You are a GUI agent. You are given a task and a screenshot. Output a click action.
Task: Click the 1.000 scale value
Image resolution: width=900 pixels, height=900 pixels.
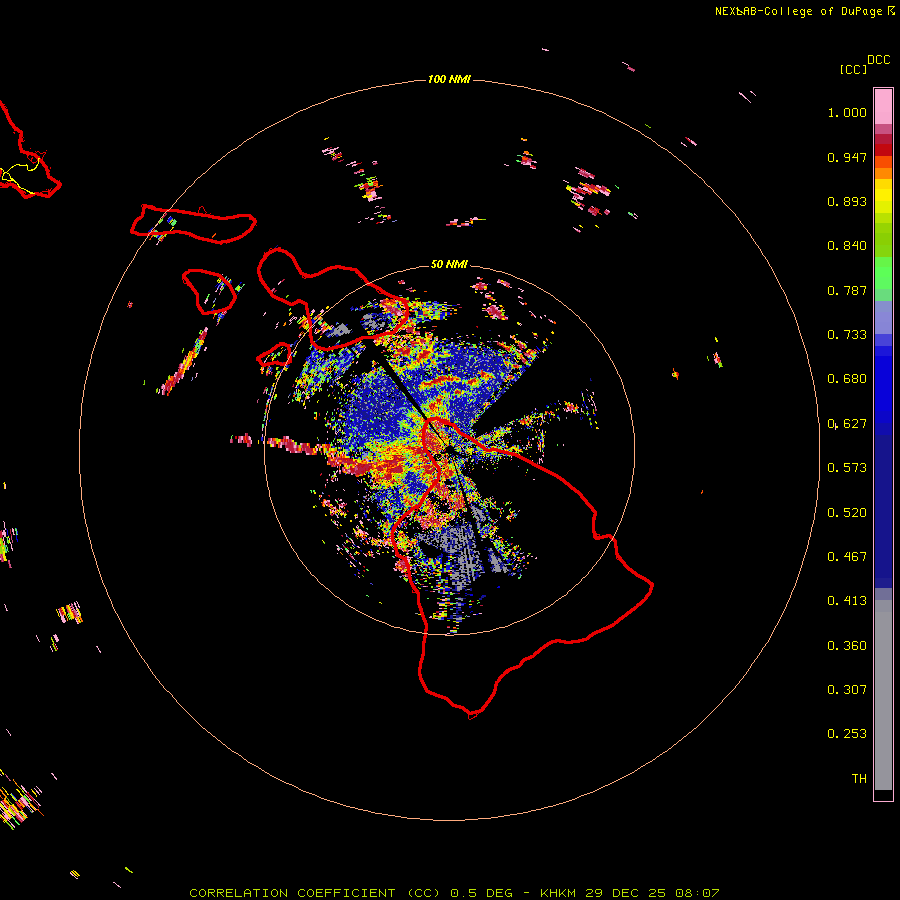click(847, 112)
